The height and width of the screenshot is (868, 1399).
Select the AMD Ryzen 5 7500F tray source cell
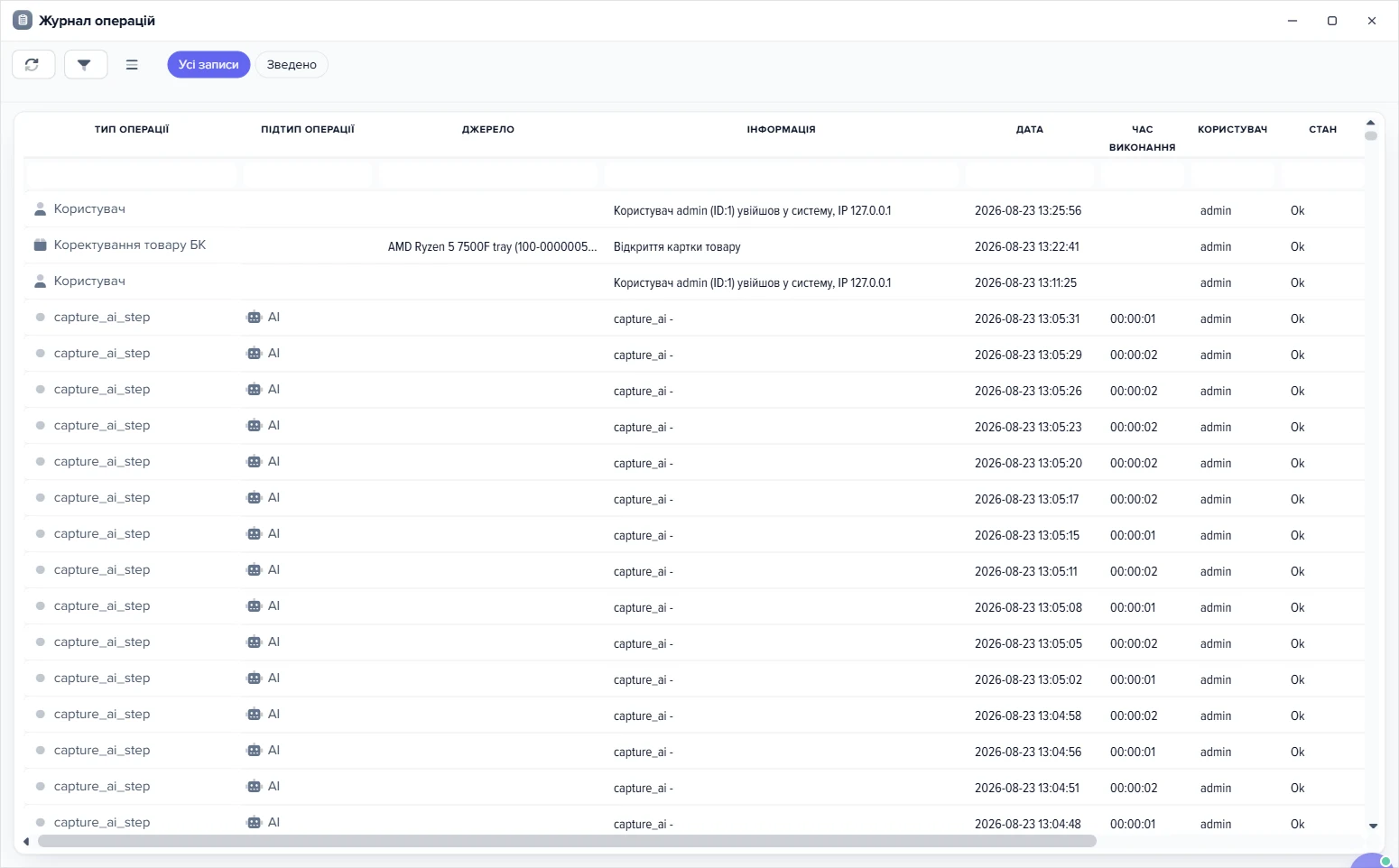[x=493, y=246]
